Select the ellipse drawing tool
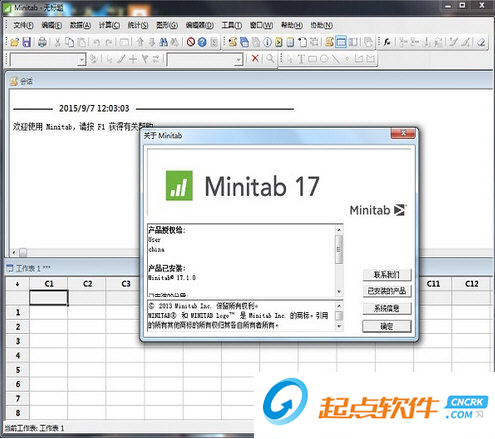 coord(324,59)
